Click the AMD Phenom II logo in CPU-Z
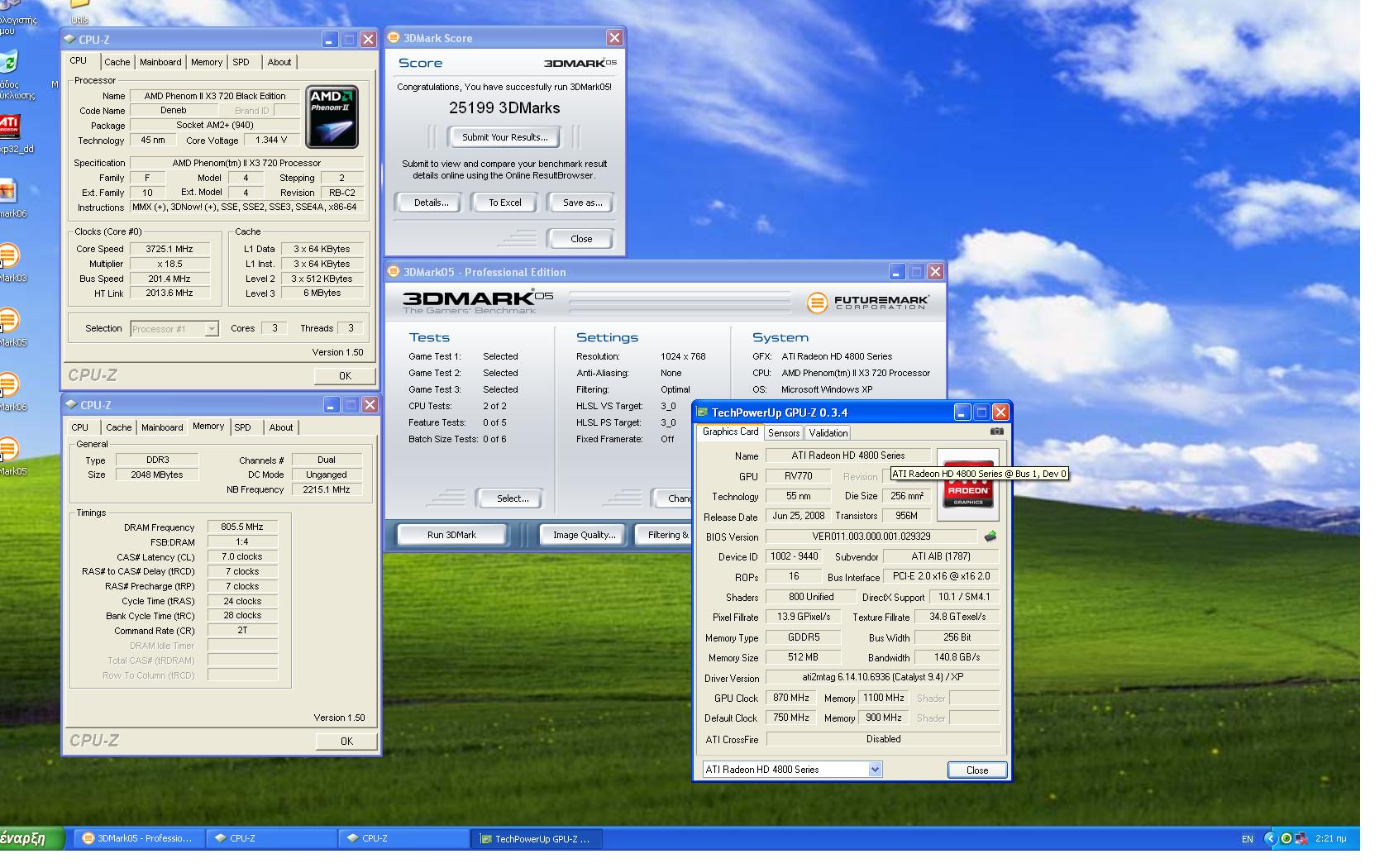The width and height of the screenshot is (1389, 868). point(332,117)
